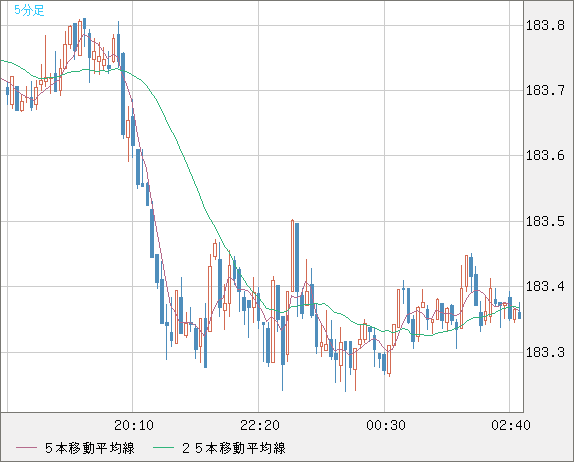Click the 00:30 time axis label
This screenshot has height=462, width=574.
tap(386, 425)
